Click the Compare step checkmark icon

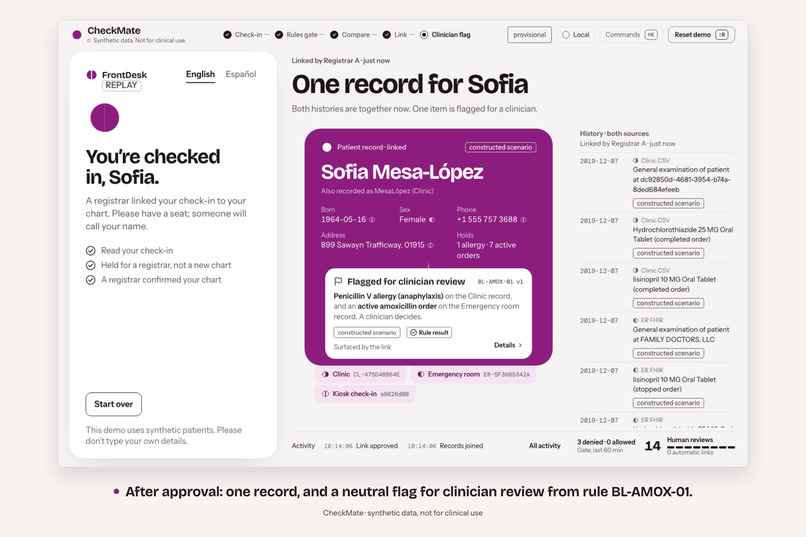tap(334, 34)
